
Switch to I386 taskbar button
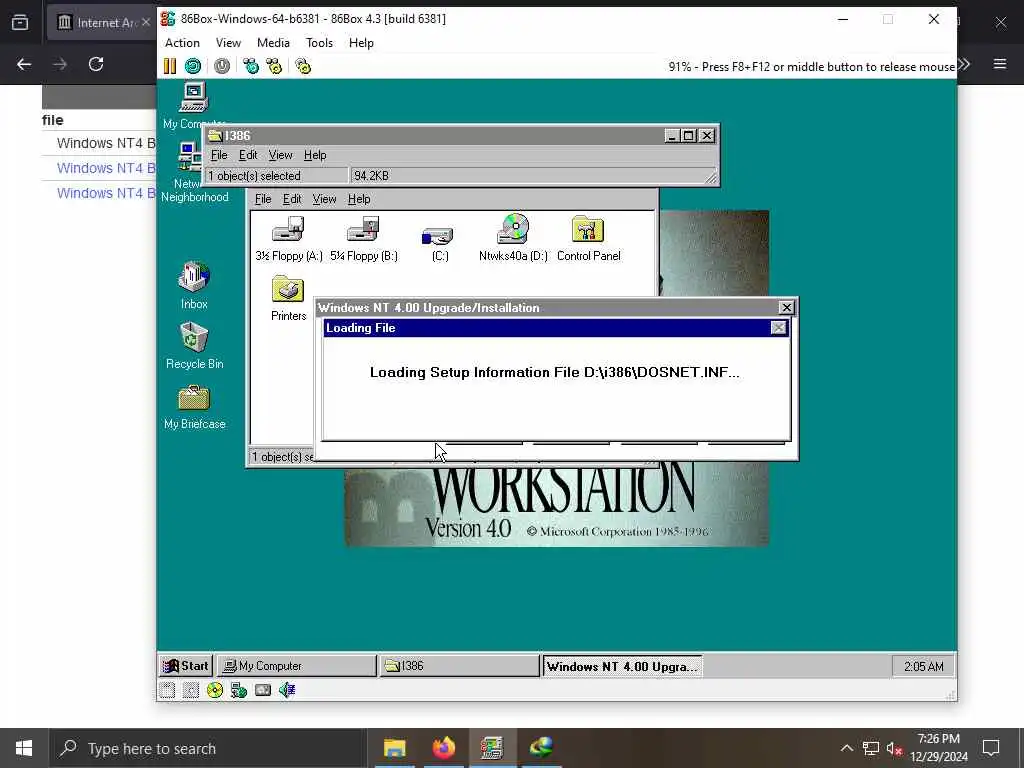click(x=459, y=665)
